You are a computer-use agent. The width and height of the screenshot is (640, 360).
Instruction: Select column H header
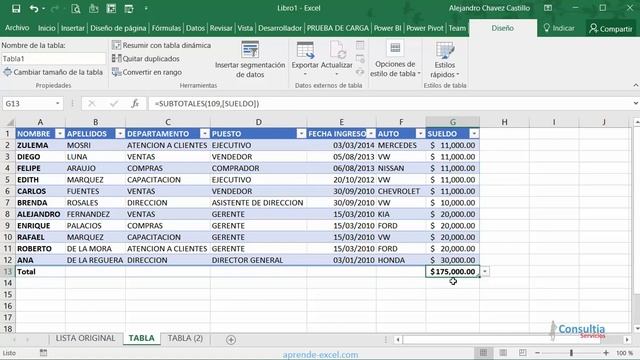pos(504,122)
